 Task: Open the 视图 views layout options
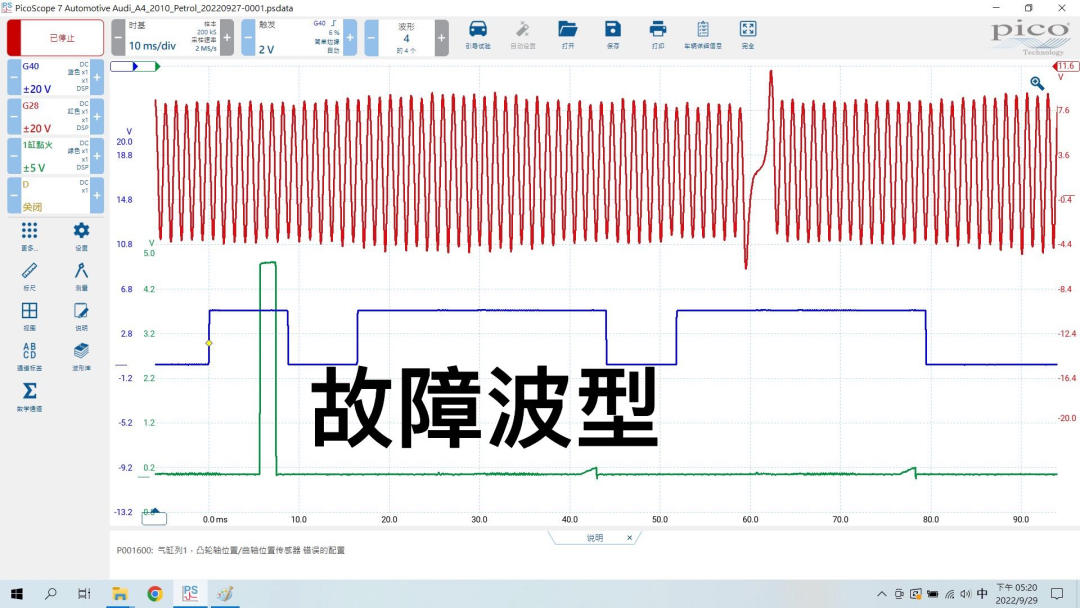click(x=29, y=315)
